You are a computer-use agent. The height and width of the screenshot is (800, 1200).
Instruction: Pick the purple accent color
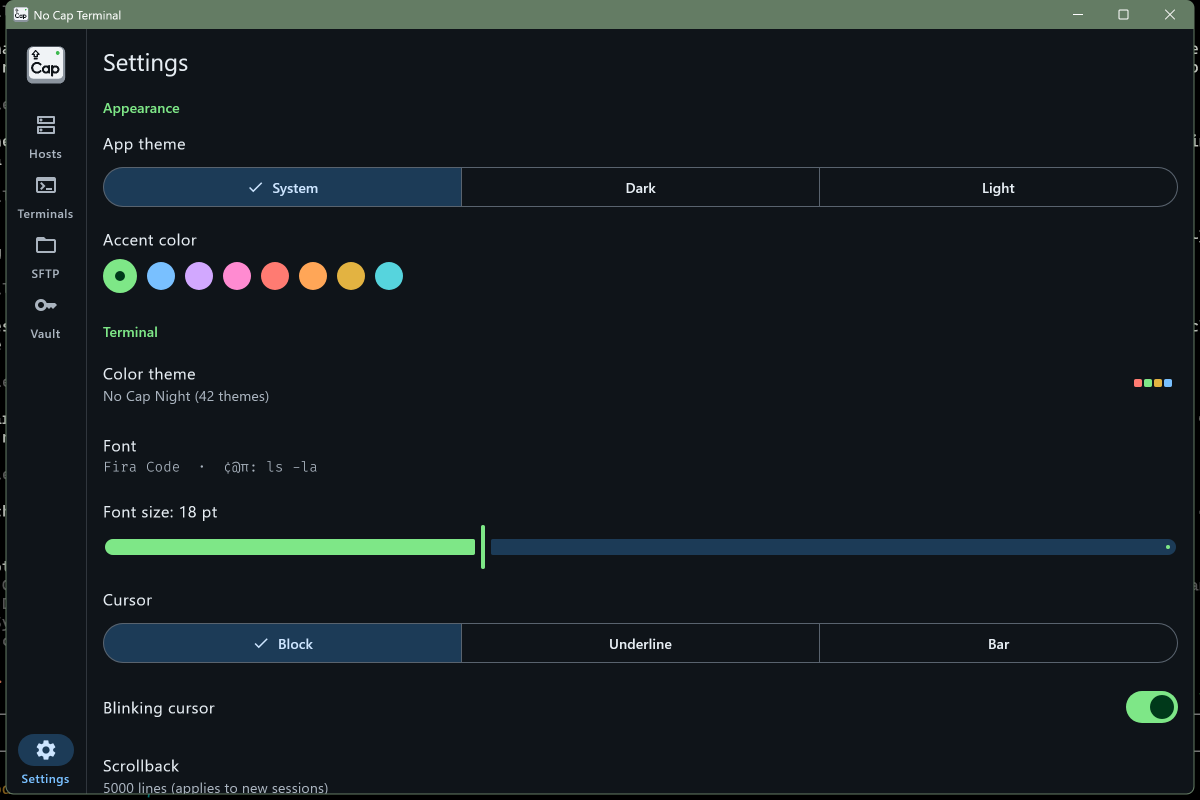click(x=199, y=276)
